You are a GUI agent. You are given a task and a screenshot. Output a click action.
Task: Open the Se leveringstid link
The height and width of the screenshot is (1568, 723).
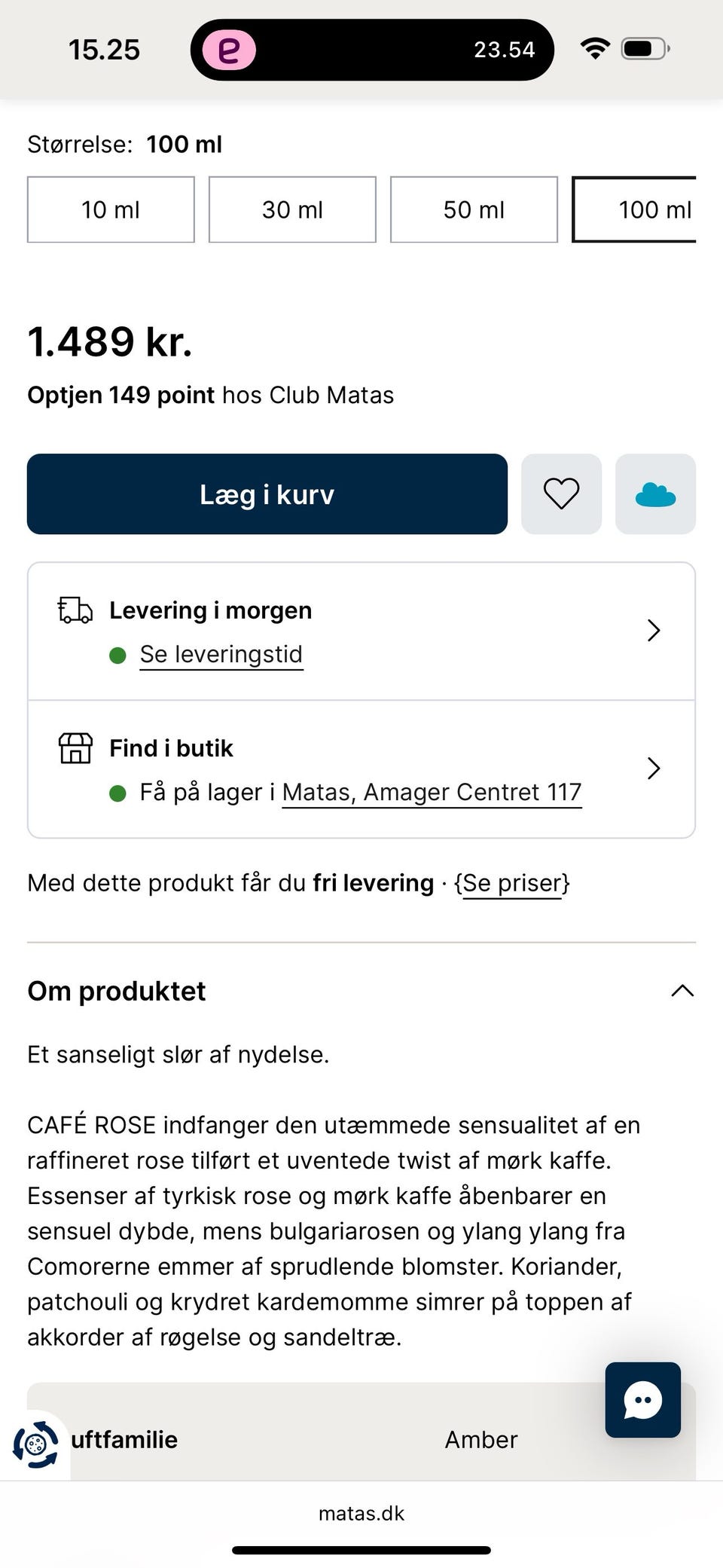[x=221, y=654]
